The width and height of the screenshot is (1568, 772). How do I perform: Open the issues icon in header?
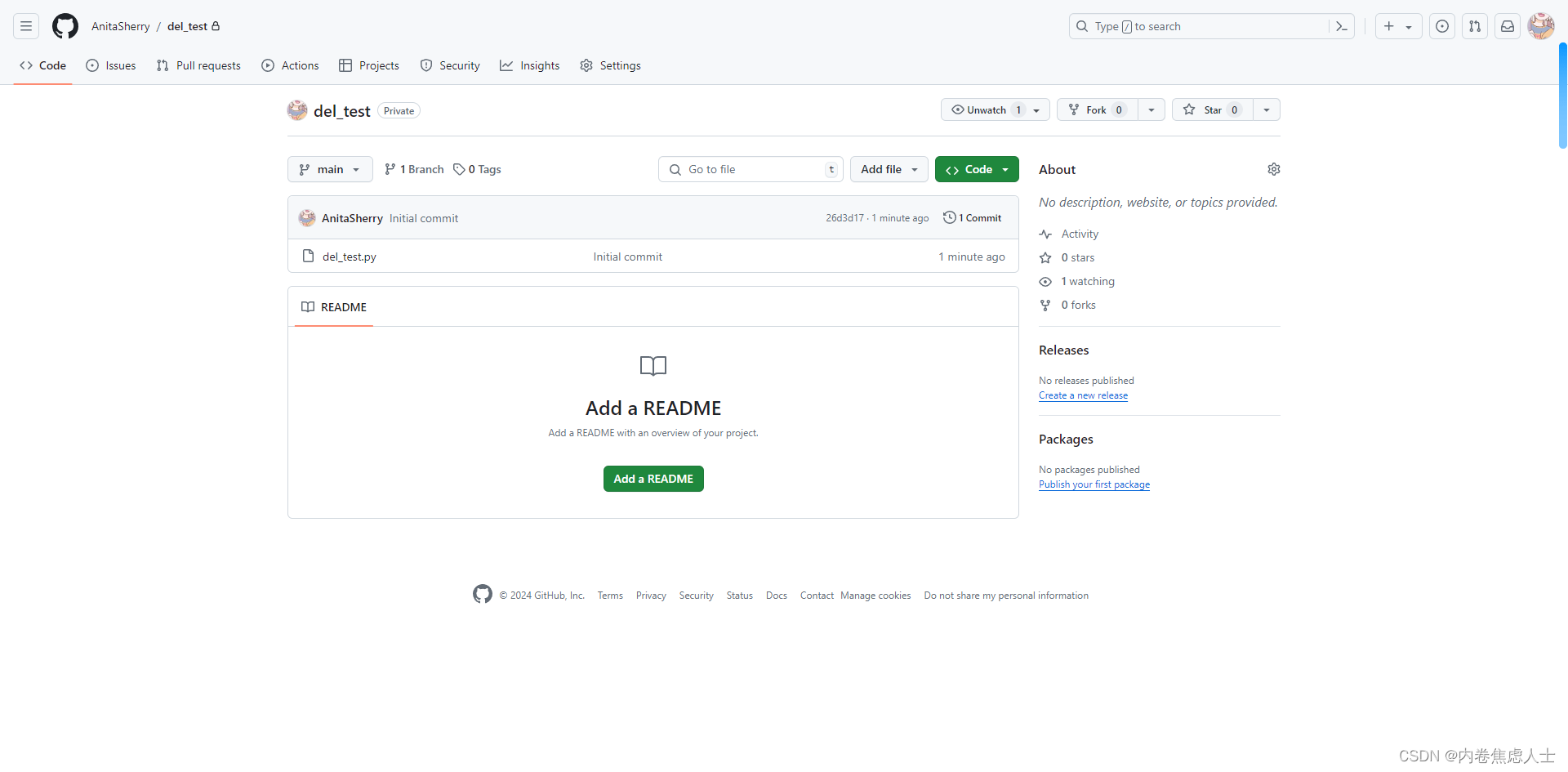(1442, 26)
